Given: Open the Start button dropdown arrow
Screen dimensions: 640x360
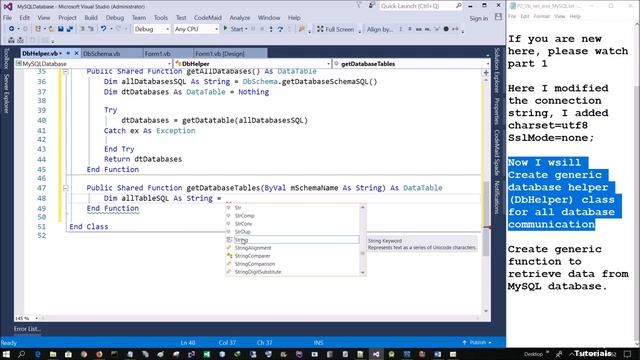Looking at the screenshot, I should [x=246, y=29].
